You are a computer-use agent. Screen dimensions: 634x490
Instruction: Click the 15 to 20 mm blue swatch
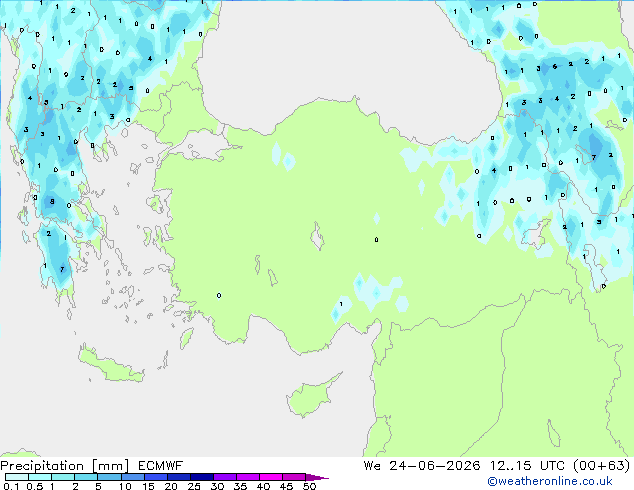[156, 477]
